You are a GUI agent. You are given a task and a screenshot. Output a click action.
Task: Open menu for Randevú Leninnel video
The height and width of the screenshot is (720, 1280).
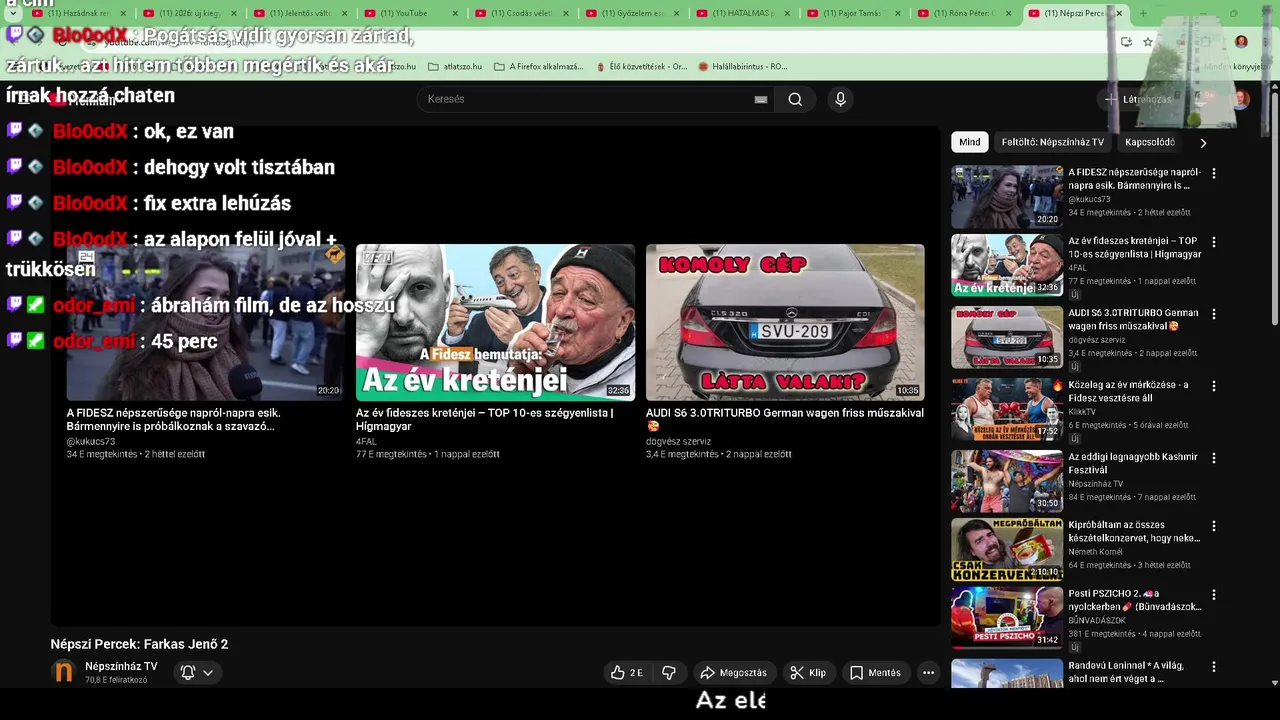pos(1214,667)
